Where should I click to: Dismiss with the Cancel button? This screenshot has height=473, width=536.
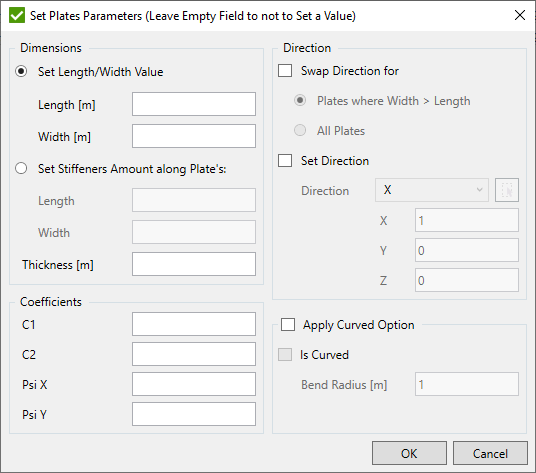click(x=490, y=453)
